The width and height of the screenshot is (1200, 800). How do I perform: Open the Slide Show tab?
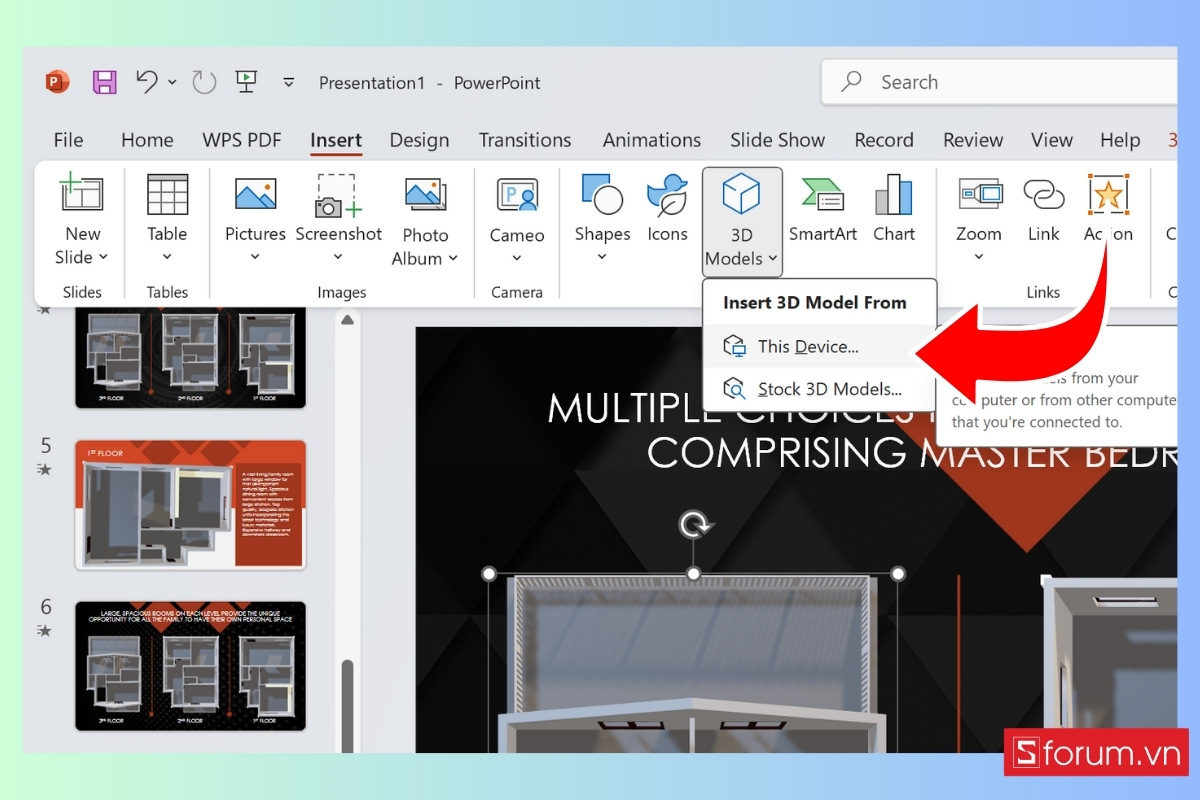click(777, 140)
